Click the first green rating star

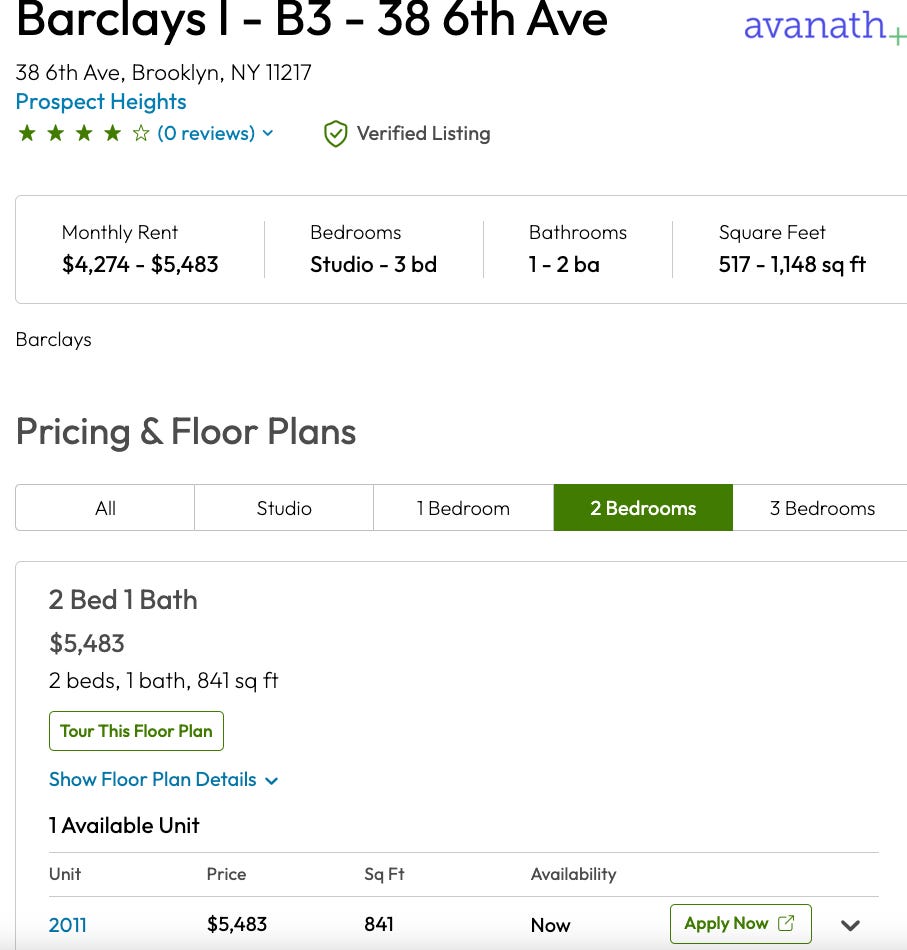click(27, 133)
